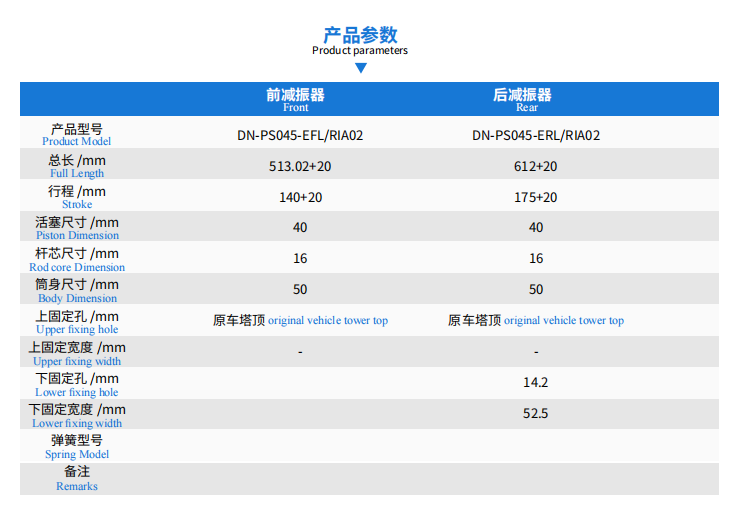Click the 前减振器 Front column header
This screenshot has width=739, height=518.
click(295, 100)
